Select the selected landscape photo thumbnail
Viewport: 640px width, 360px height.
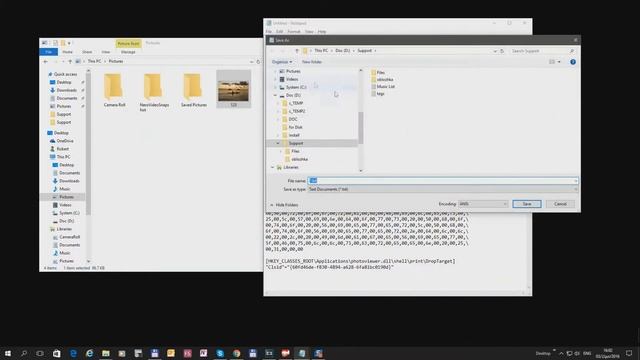[x=233, y=89]
